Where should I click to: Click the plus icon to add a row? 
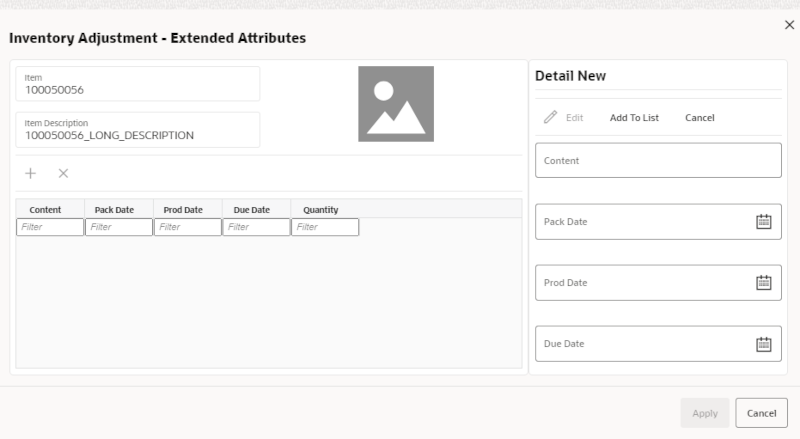point(31,174)
